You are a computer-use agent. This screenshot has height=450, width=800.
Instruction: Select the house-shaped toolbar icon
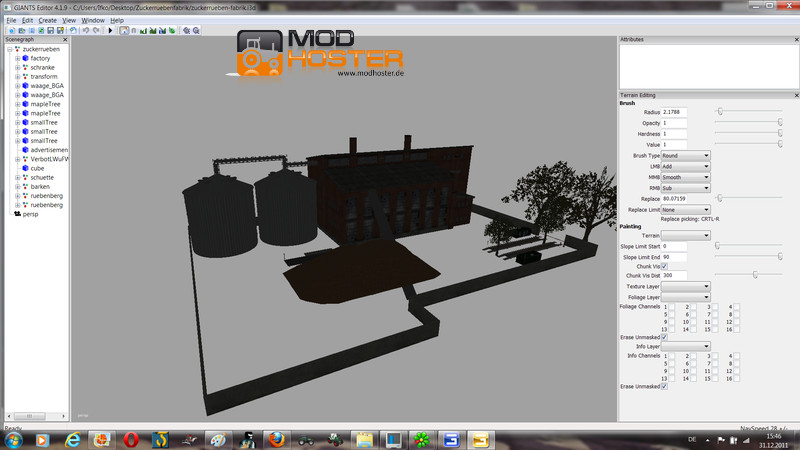coord(124,31)
